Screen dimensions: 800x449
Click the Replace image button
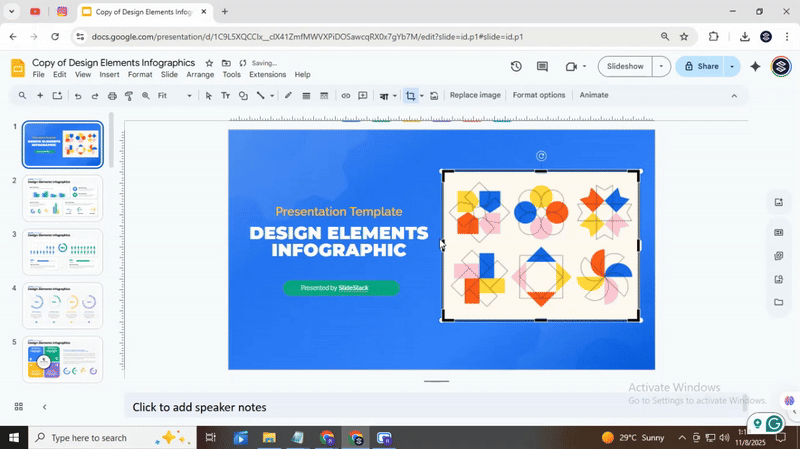point(475,96)
